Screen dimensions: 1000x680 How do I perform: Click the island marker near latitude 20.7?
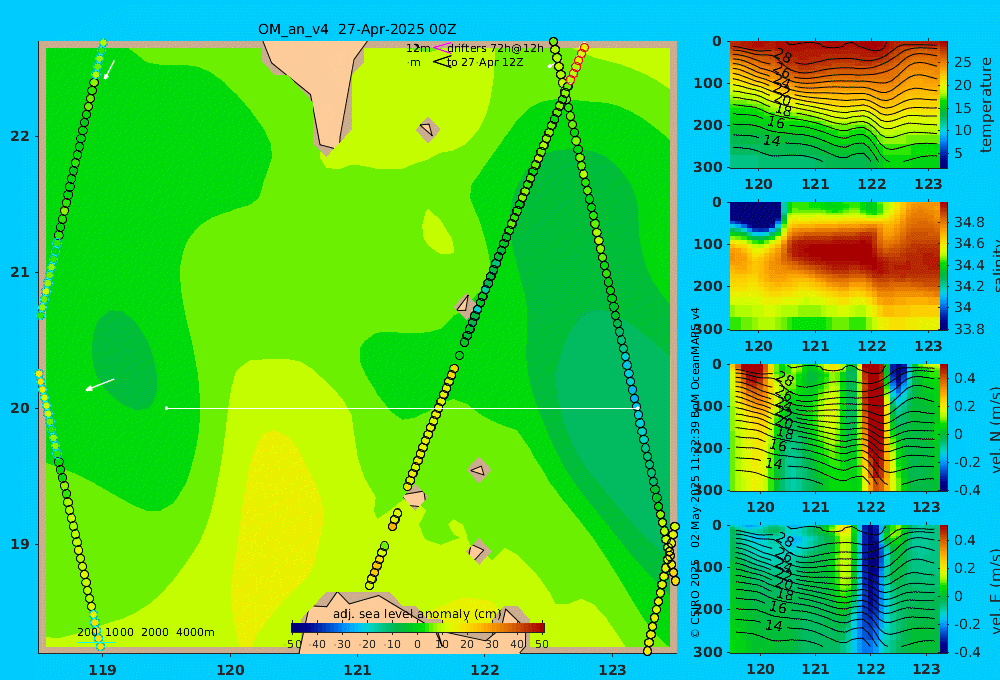click(x=464, y=305)
